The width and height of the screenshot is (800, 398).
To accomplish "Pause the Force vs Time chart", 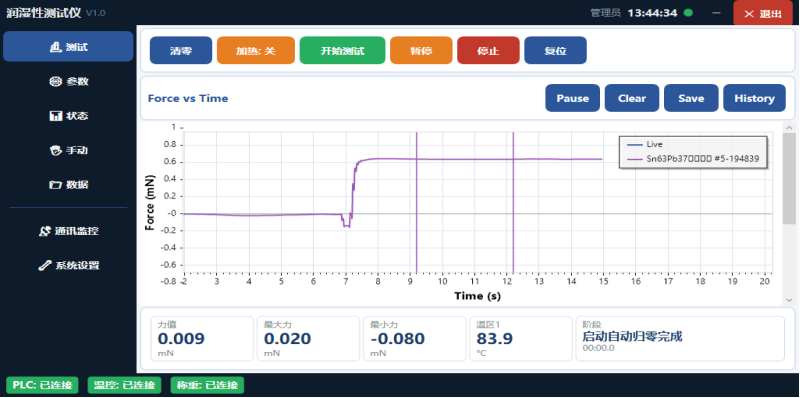I will [x=572, y=98].
